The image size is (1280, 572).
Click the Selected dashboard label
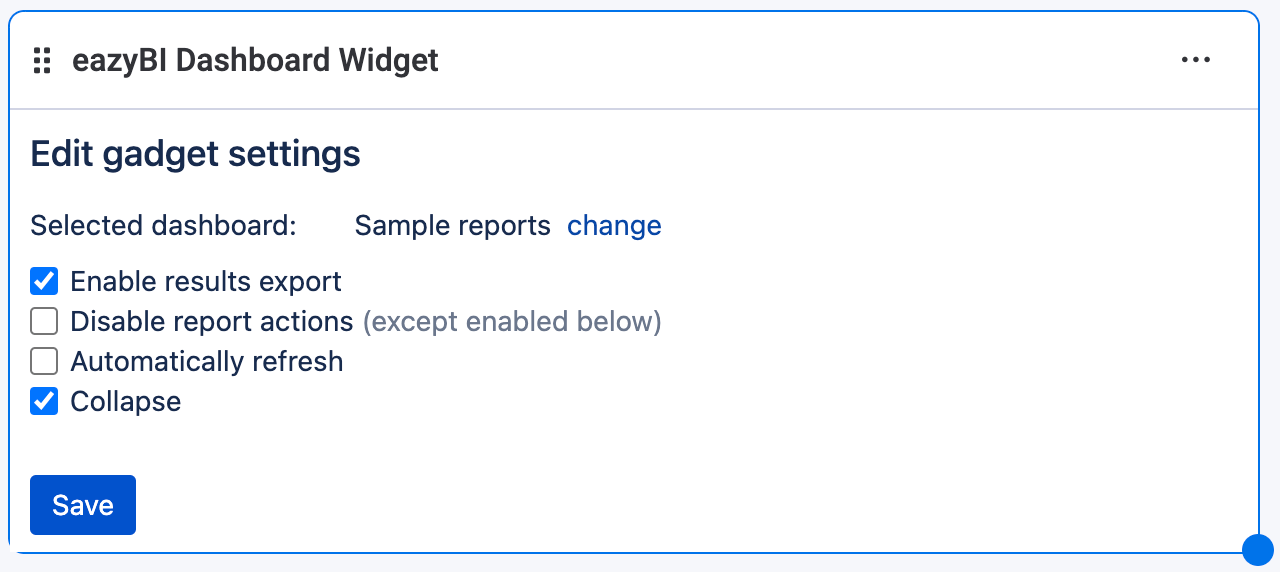point(163,226)
